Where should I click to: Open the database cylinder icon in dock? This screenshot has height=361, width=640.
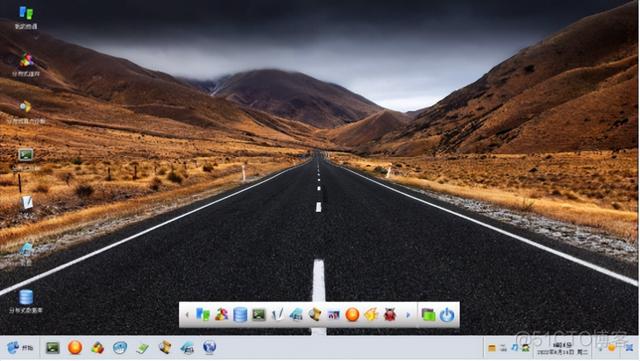(x=240, y=314)
